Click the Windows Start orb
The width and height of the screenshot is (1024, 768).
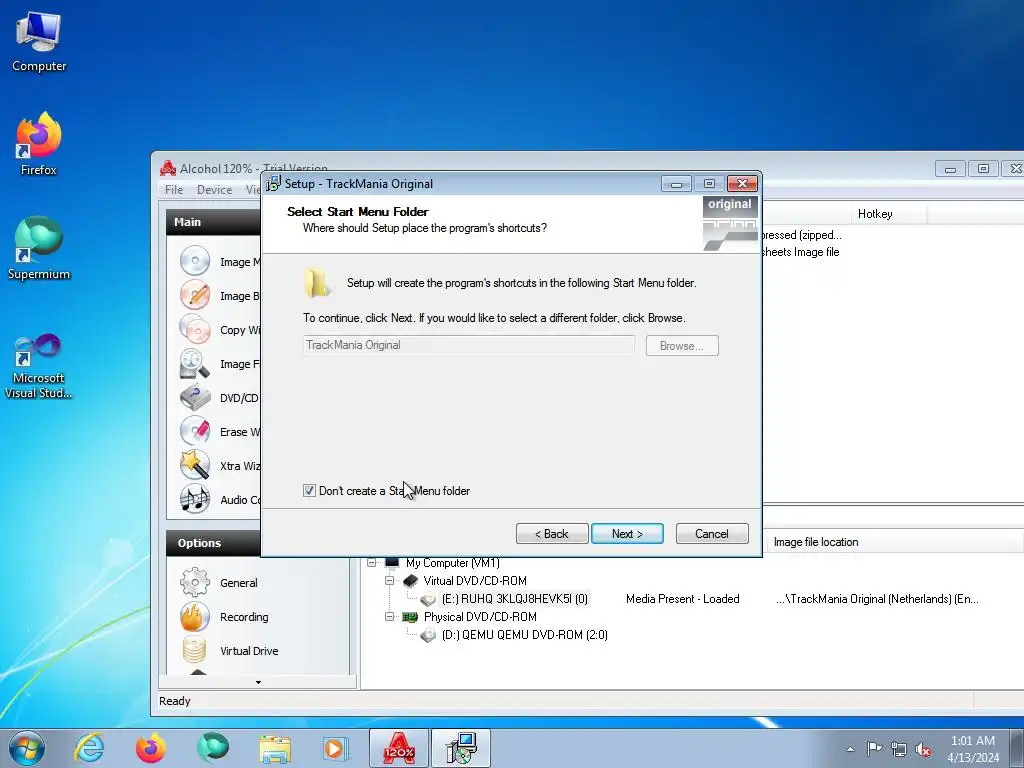coord(27,748)
